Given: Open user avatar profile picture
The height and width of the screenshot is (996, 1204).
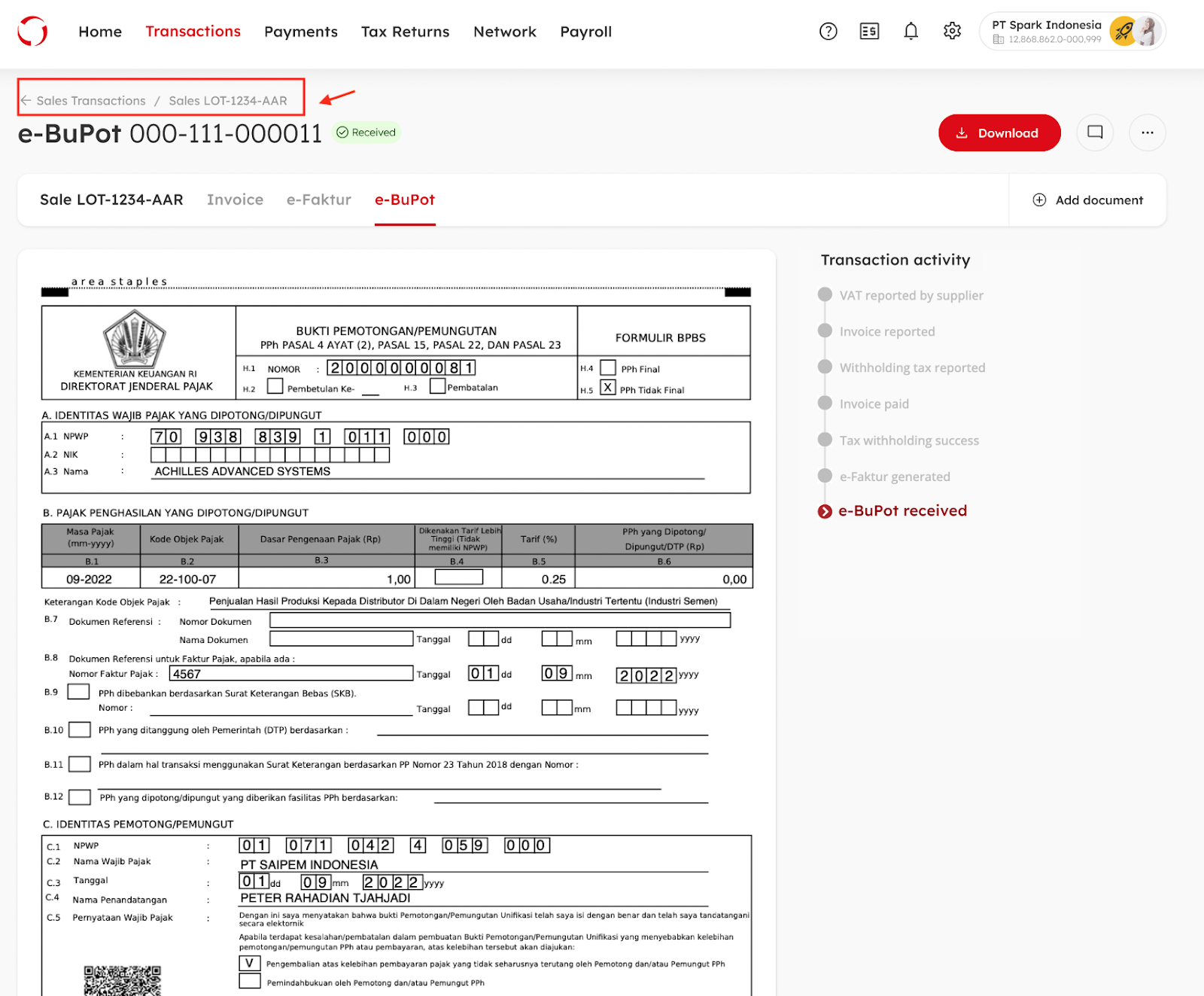Looking at the screenshot, I should (x=1148, y=32).
